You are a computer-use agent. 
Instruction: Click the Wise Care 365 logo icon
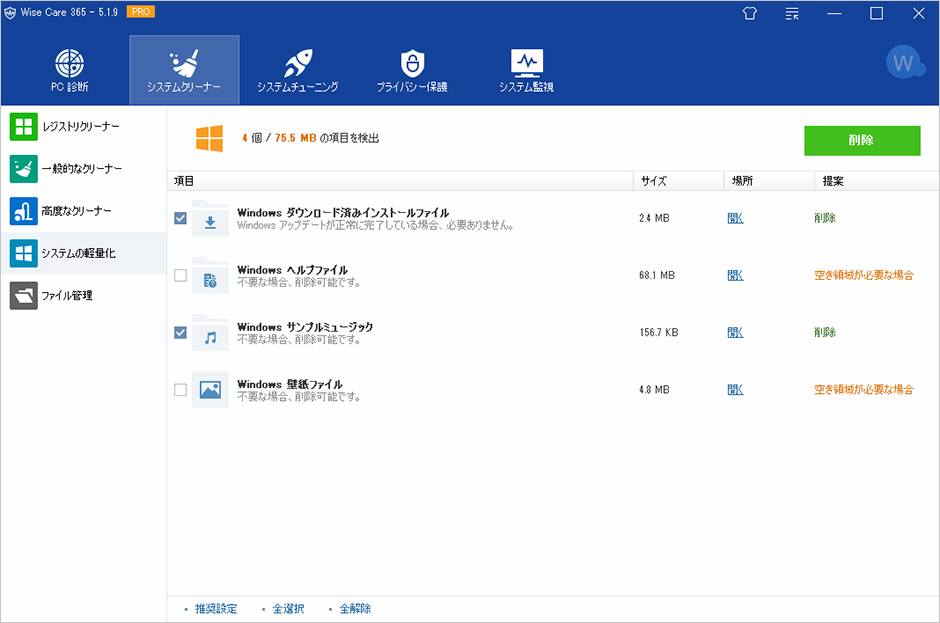pos(10,13)
